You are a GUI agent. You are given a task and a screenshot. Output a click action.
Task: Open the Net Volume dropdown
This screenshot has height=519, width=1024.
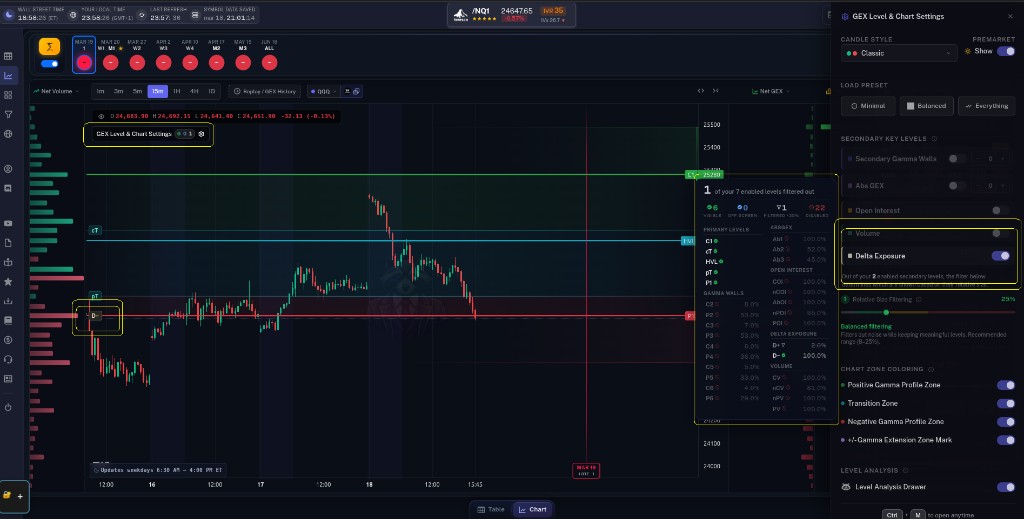[x=56, y=91]
